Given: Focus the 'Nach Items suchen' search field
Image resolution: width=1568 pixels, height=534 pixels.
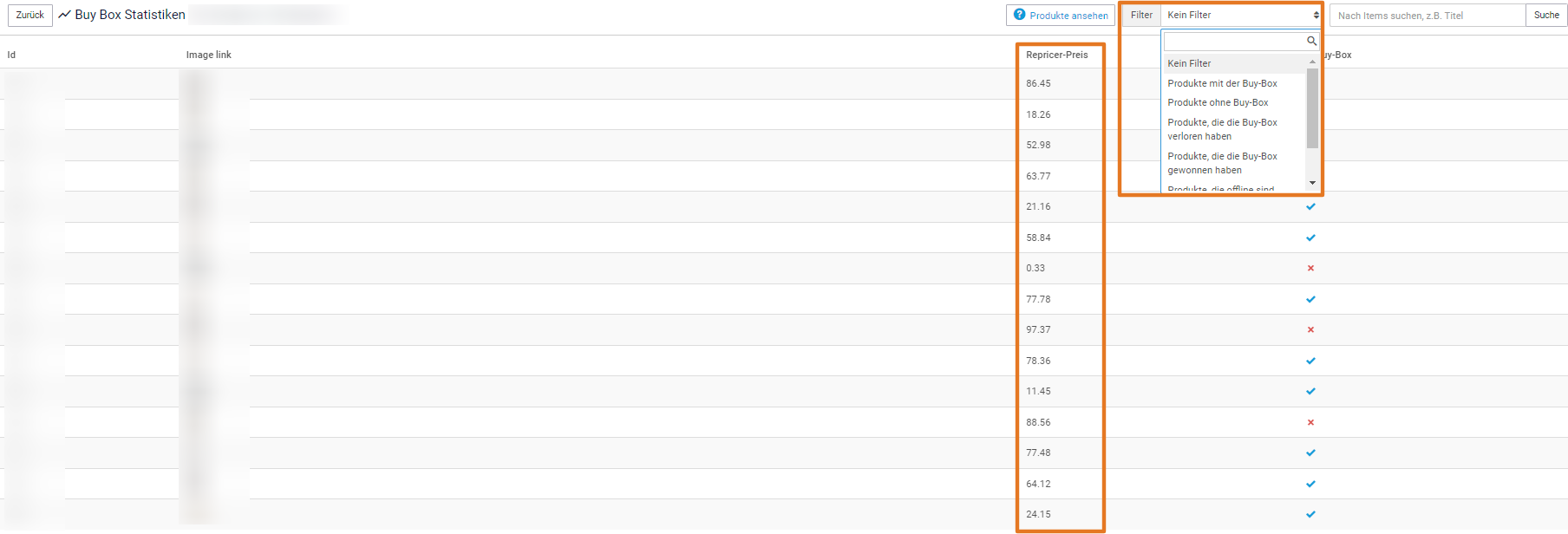Looking at the screenshot, I should [x=1427, y=16].
